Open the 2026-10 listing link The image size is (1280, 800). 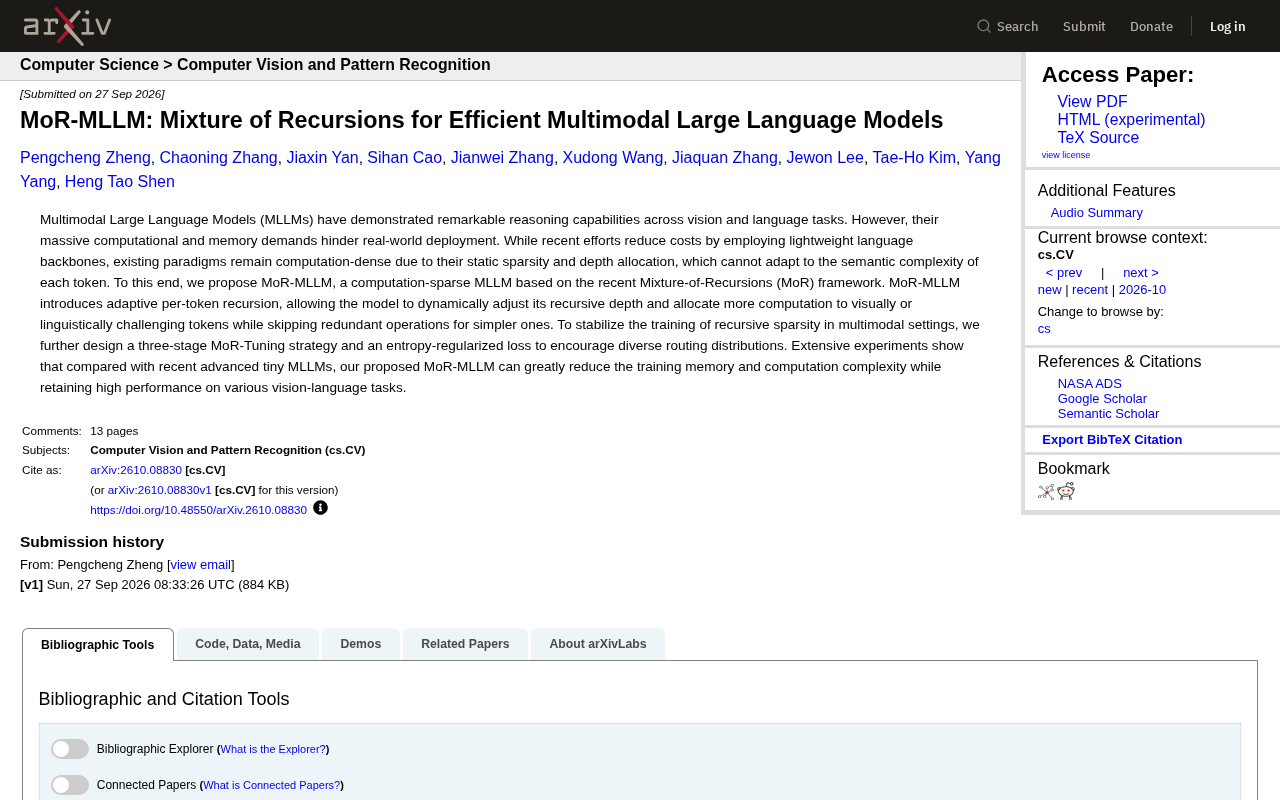tap(1142, 290)
